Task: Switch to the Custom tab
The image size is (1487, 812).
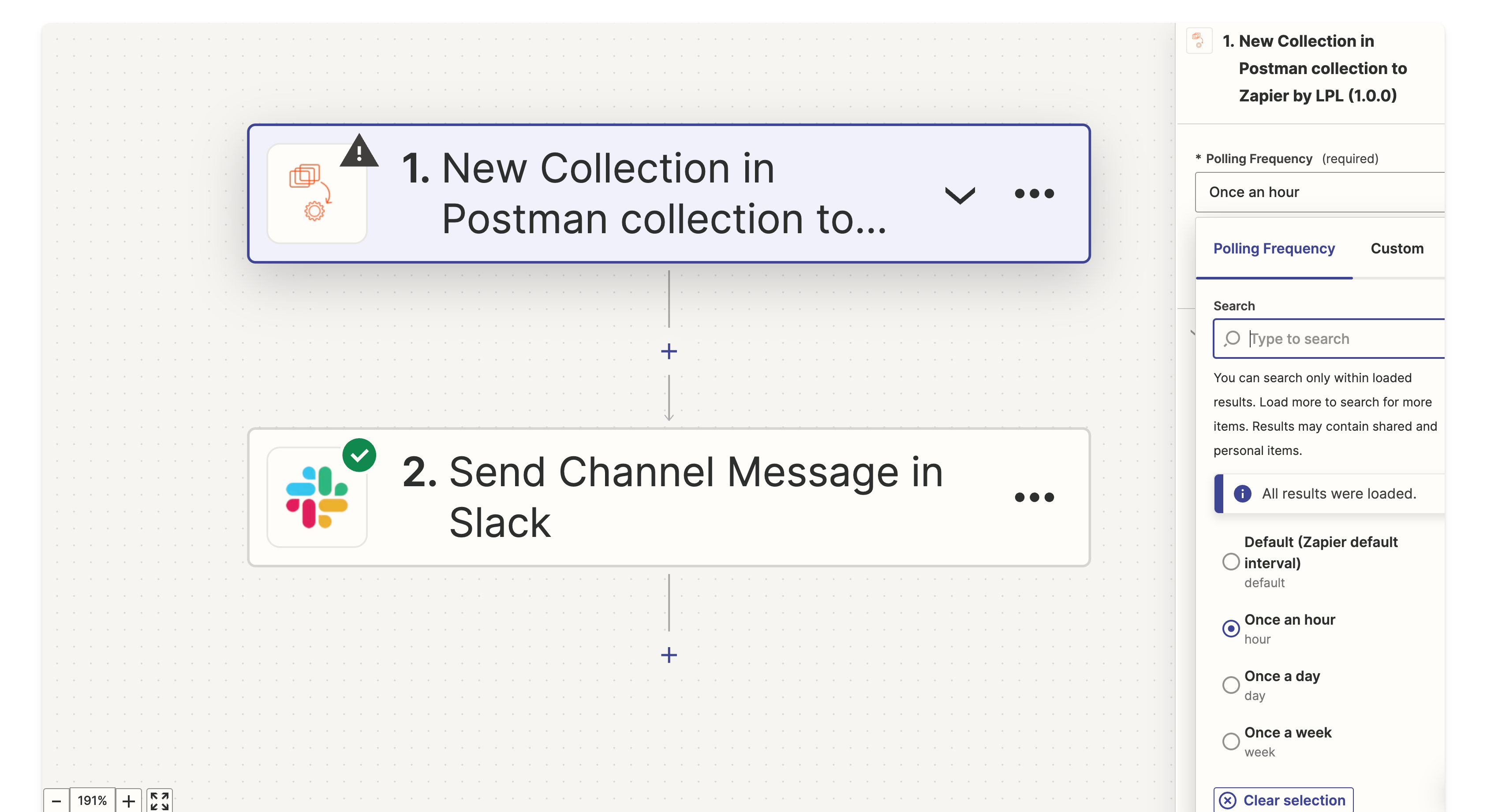Action: tap(1396, 249)
